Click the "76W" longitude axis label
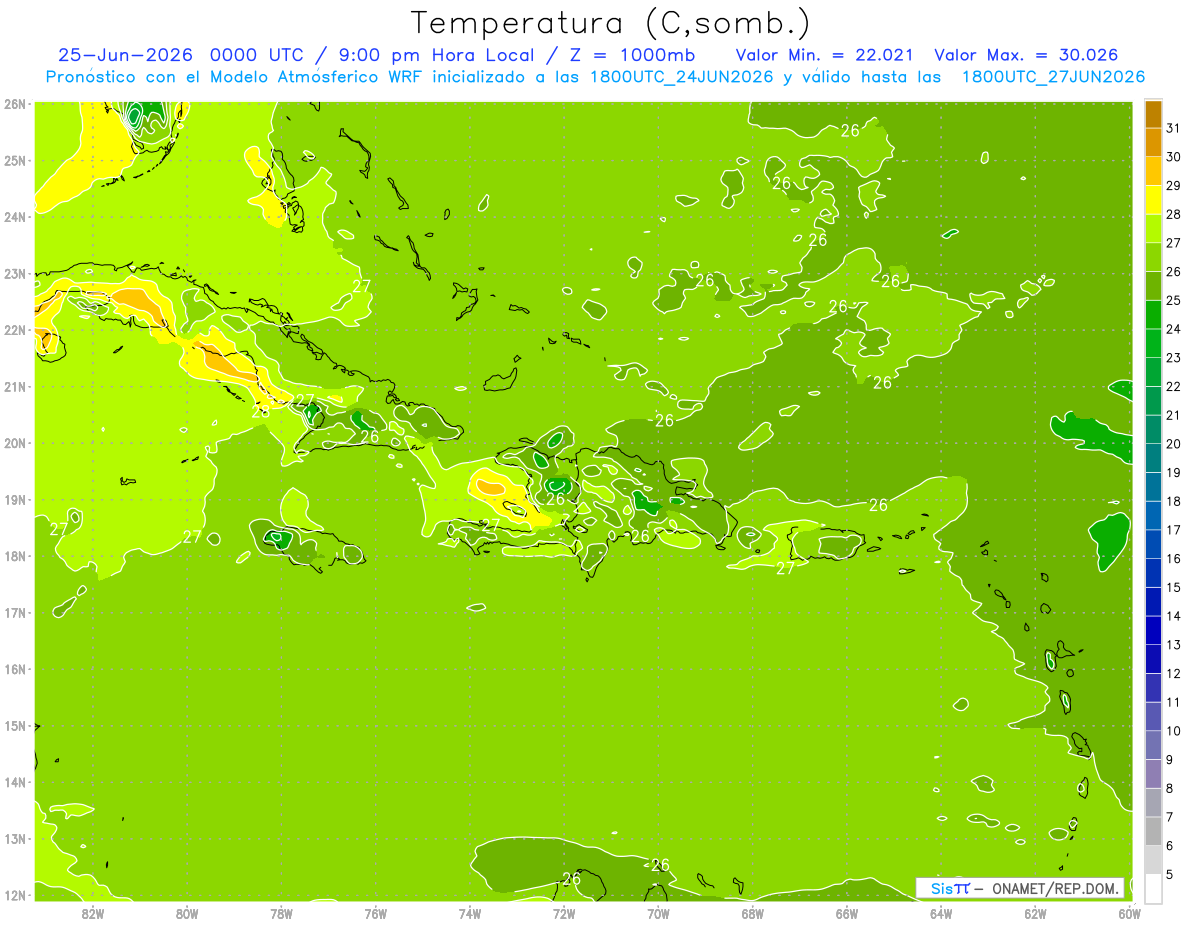 click(x=376, y=913)
